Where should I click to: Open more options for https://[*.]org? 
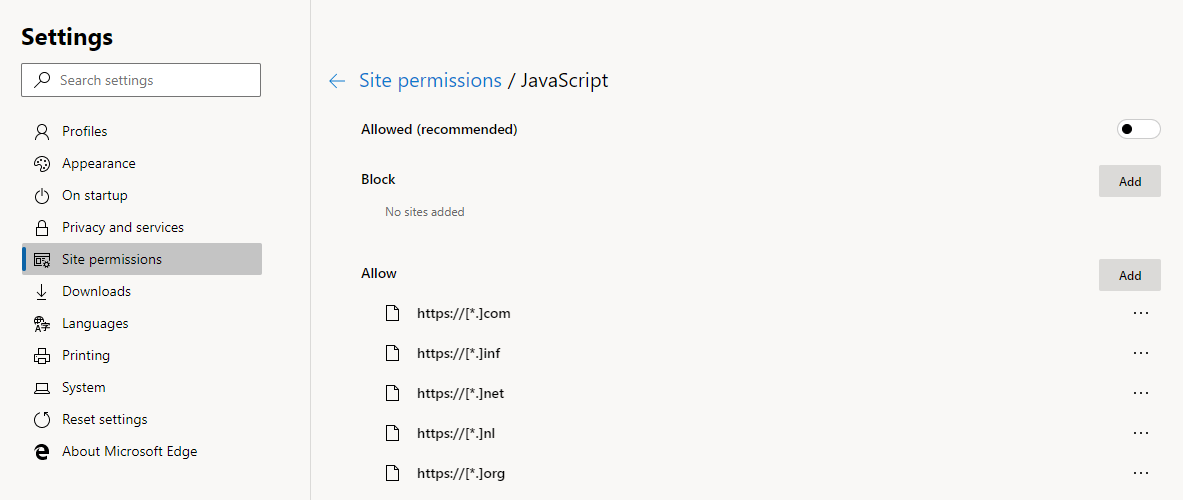pyautogui.click(x=1141, y=473)
